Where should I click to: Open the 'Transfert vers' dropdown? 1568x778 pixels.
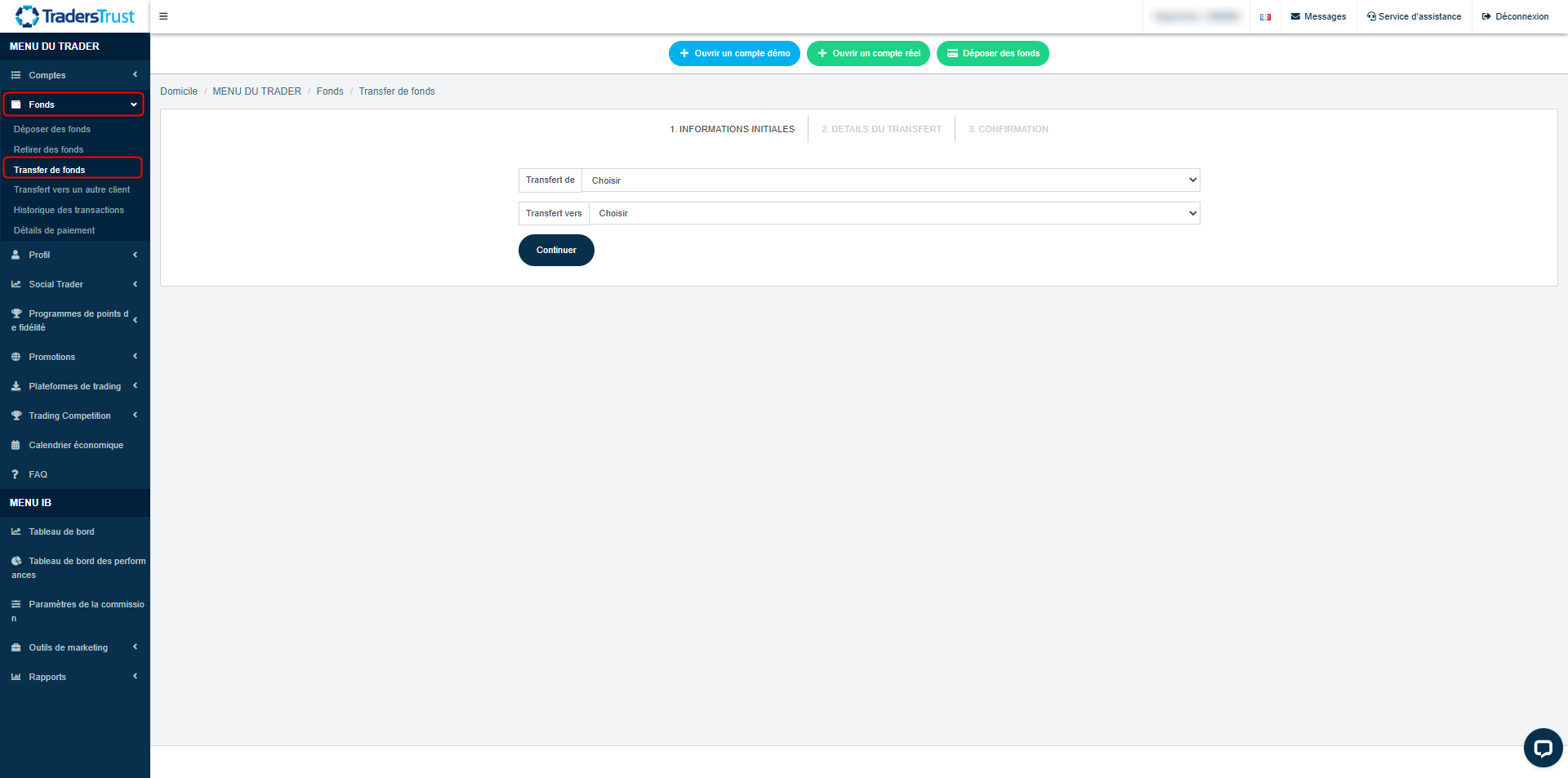(x=893, y=213)
